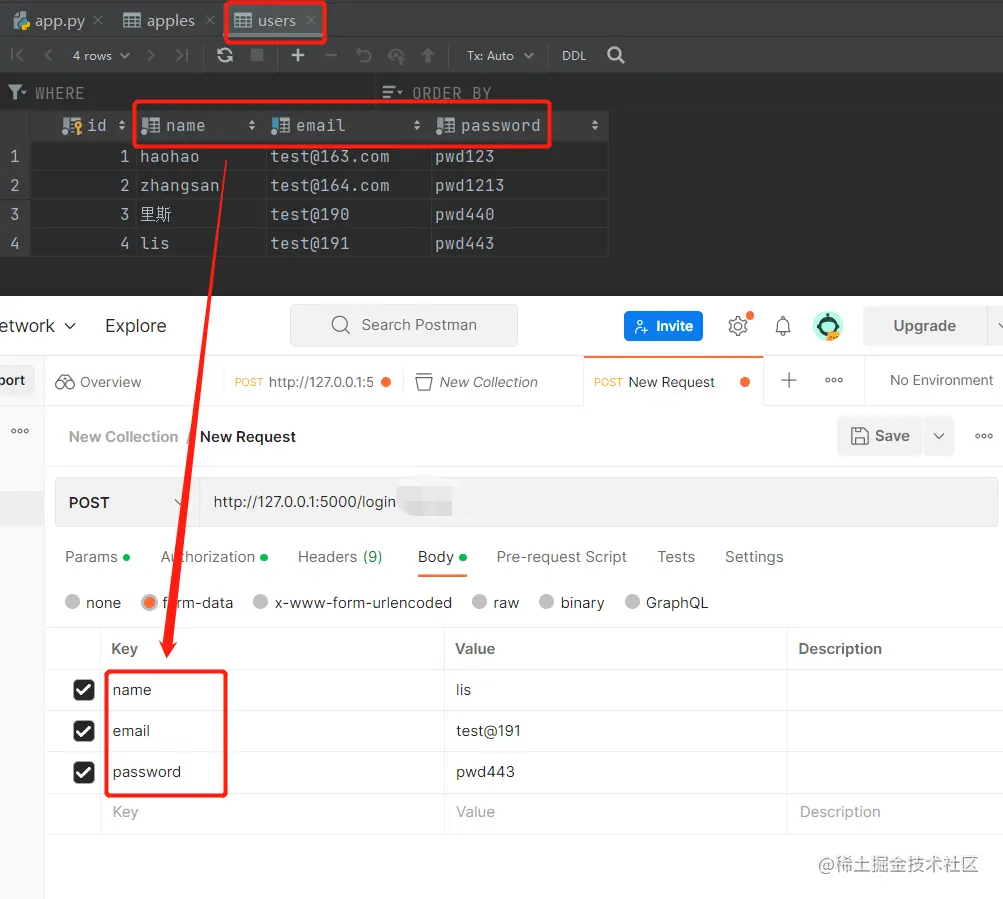Click the DDL button
The width and height of the screenshot is (1003, 899).
(x=574, y=56)
